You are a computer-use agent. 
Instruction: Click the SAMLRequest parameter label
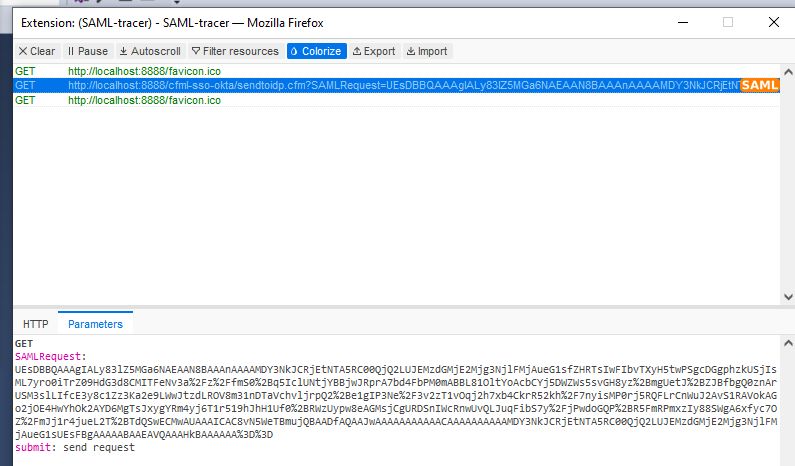tap(50, 356)
